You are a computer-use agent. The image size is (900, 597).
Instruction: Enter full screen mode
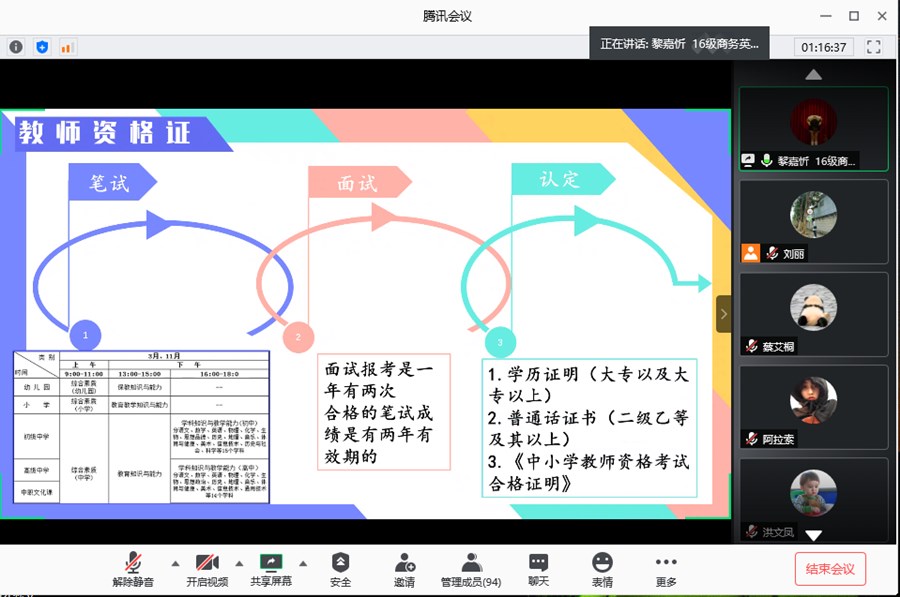(873, 47)
